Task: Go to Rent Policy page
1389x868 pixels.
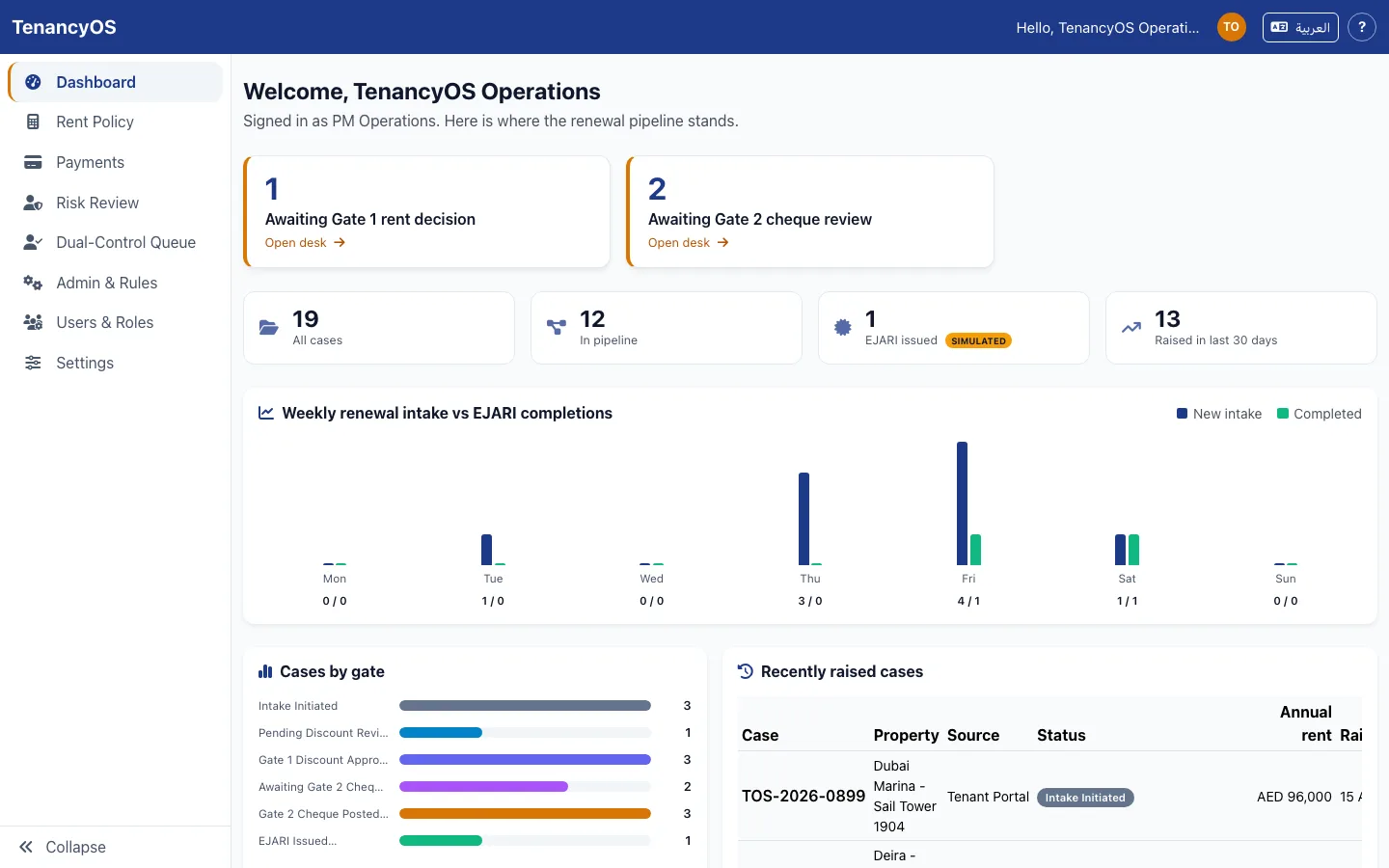Action: click(116, 122)
